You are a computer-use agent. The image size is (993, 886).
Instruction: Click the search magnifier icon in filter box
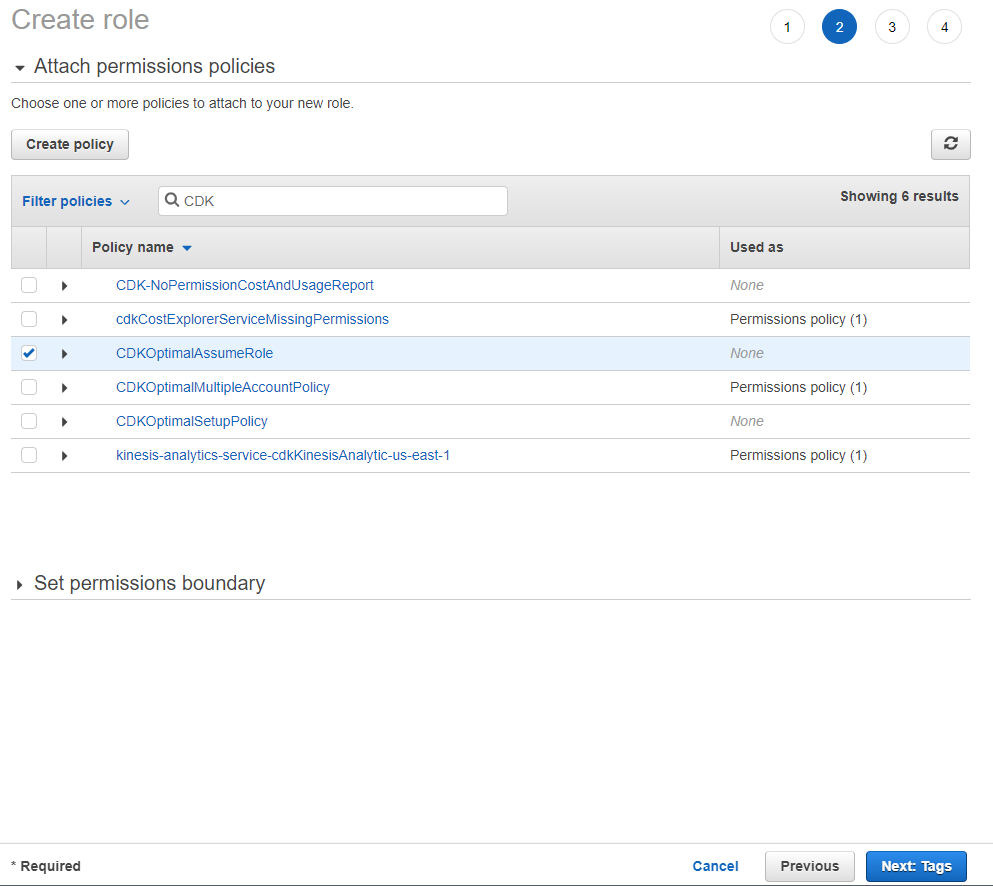click(x=172, y=200)
